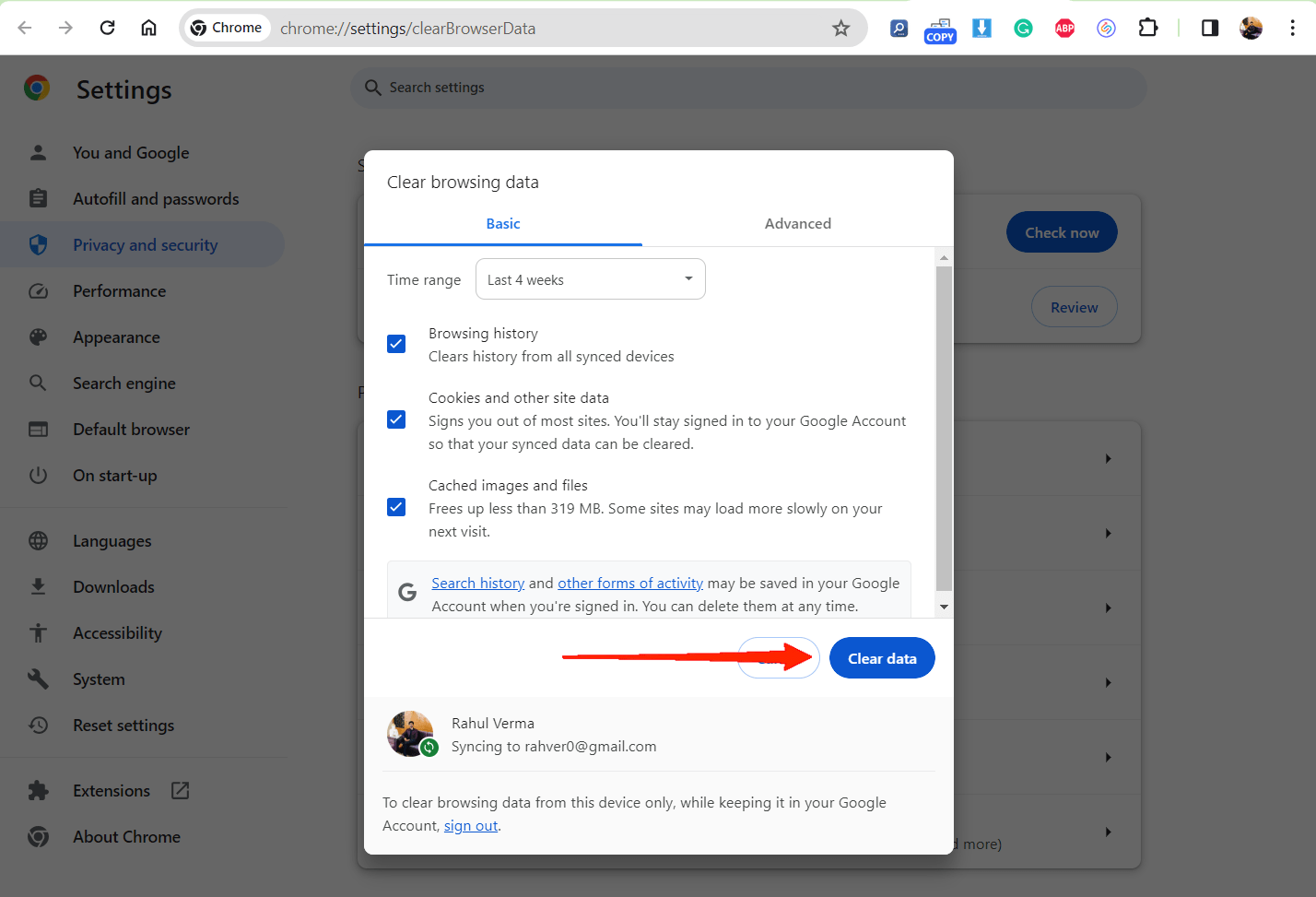This screenshot has width=1316, height=897.
Task: Open the Time range dropdown
Action: (x=591, y=279)
